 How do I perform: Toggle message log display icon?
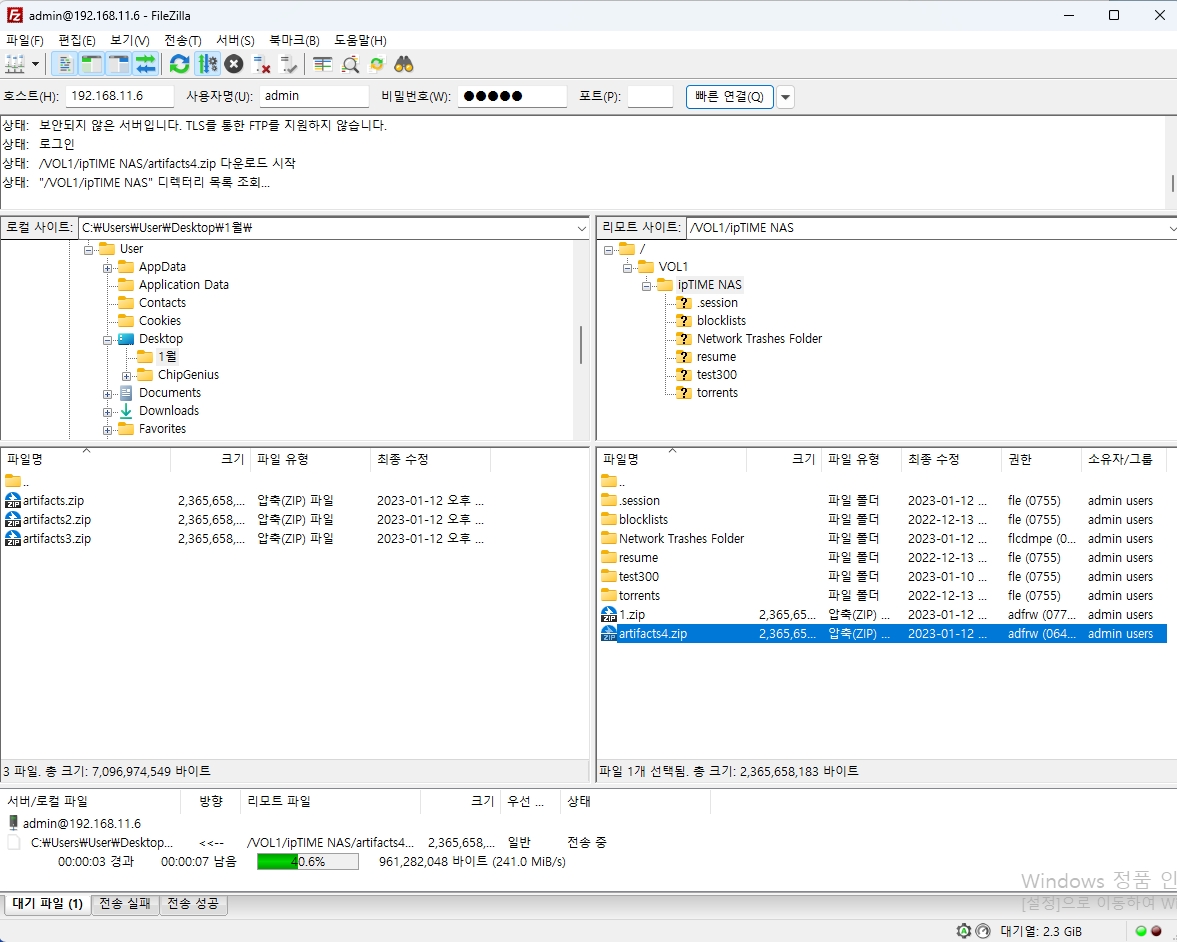(x=65, y=65)
